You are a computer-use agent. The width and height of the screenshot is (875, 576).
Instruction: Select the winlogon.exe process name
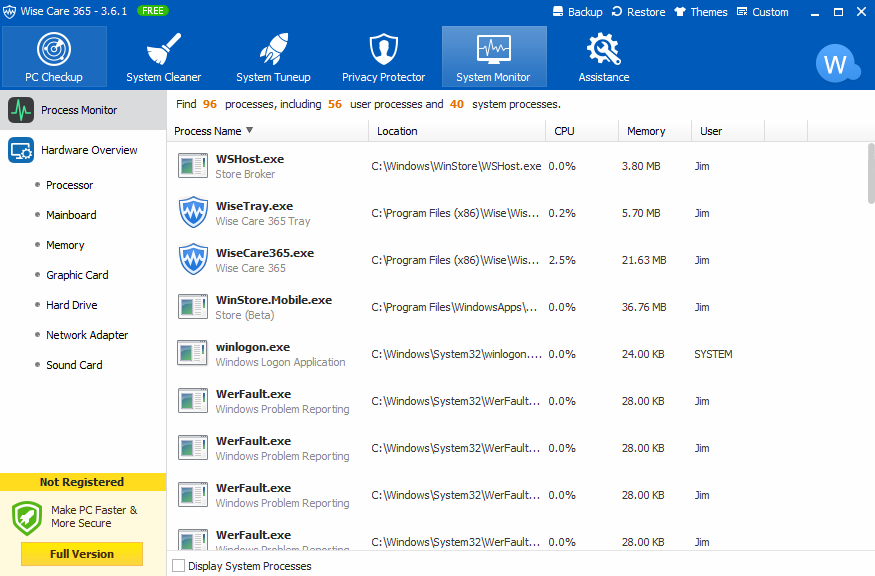[253, 347]
